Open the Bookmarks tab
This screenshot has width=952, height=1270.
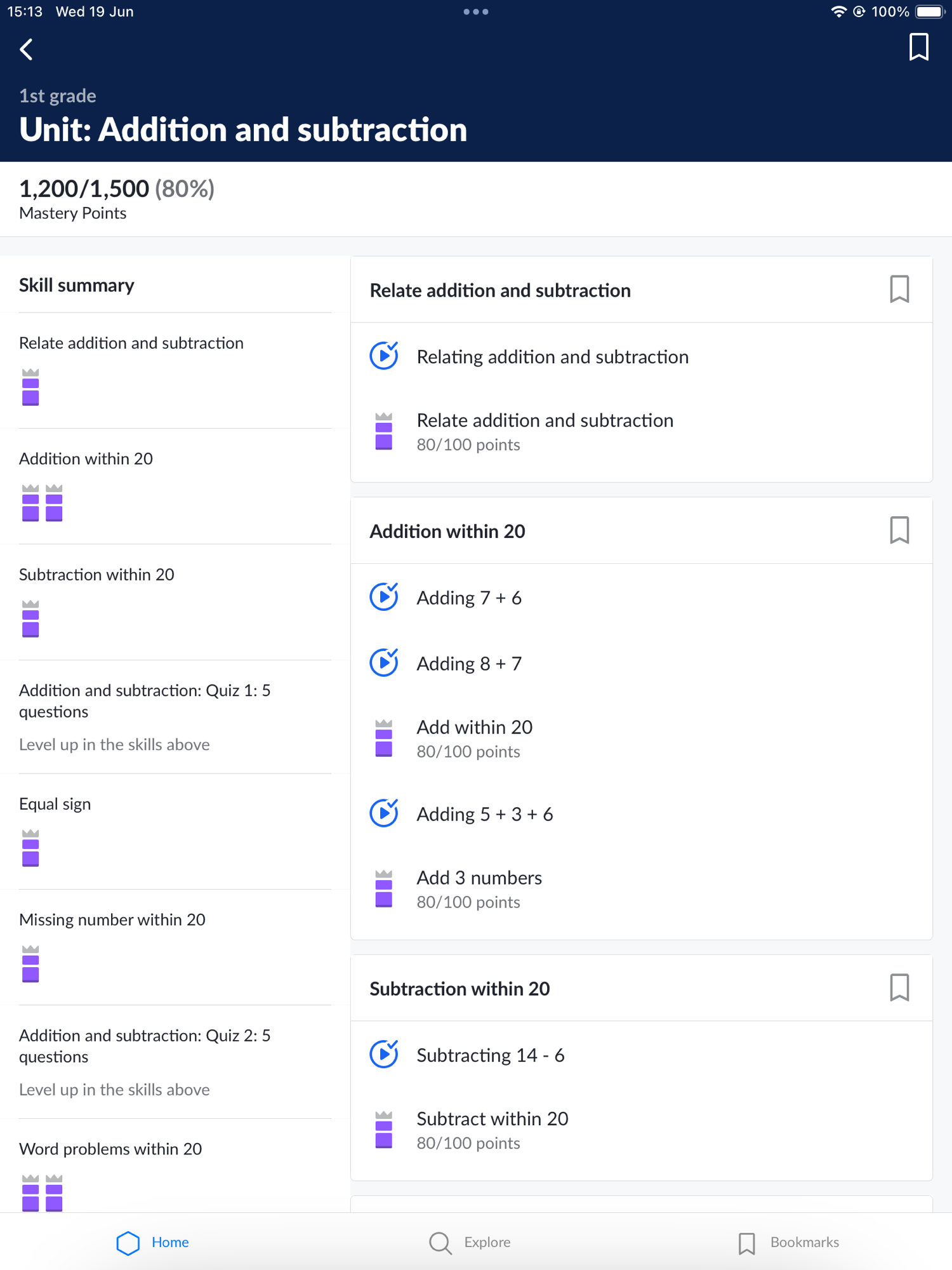(788, 1243)
